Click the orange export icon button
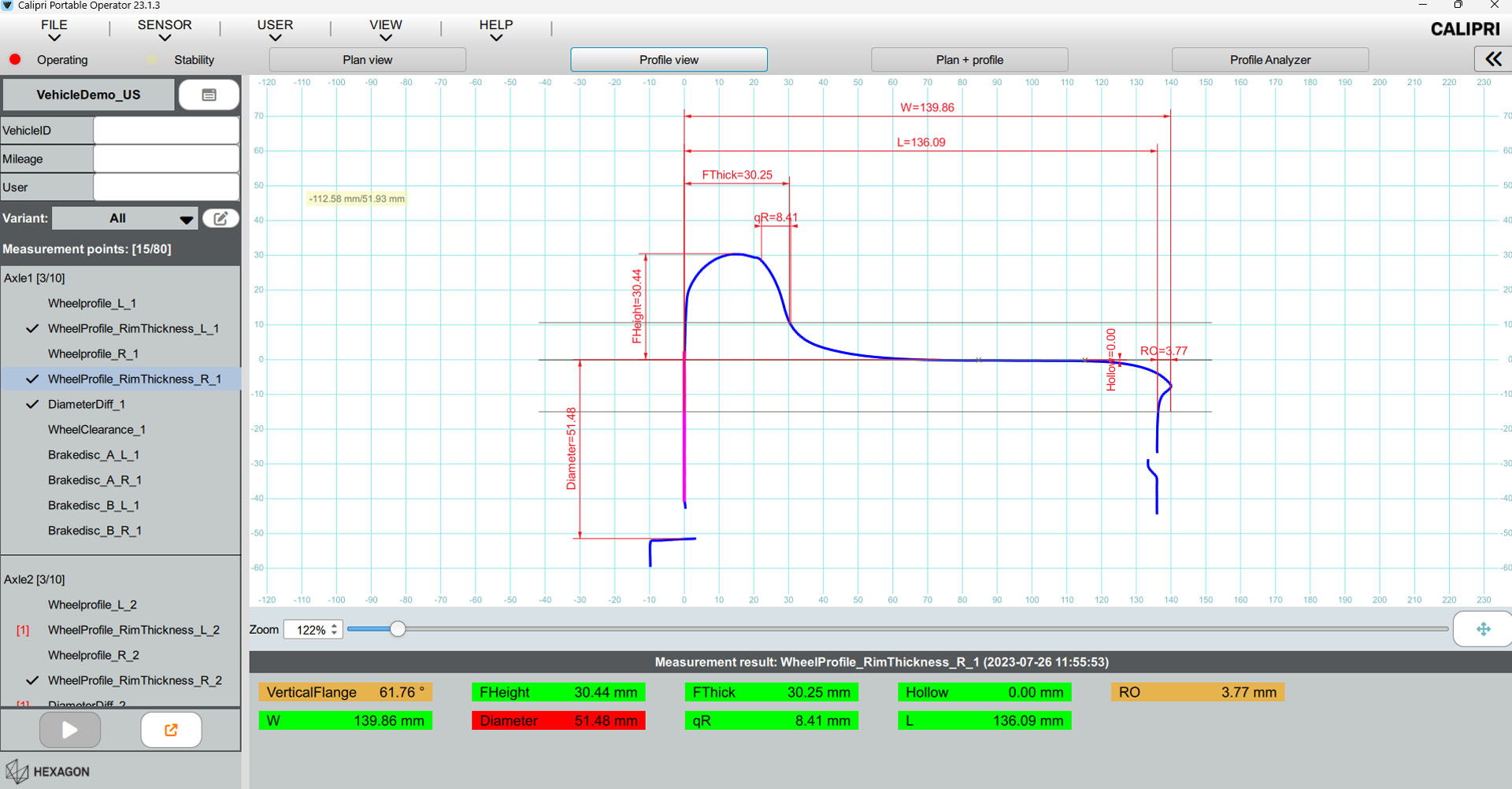Image resolution: width=1512 pixels, height=789 pixels. (171, 730)
